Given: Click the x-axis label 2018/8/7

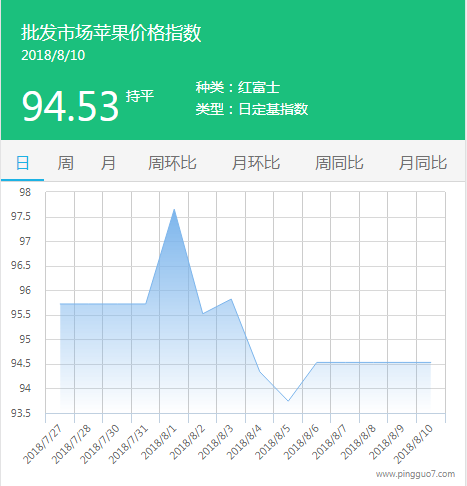Looking at the screenshot, I should (x=330, y=442).
